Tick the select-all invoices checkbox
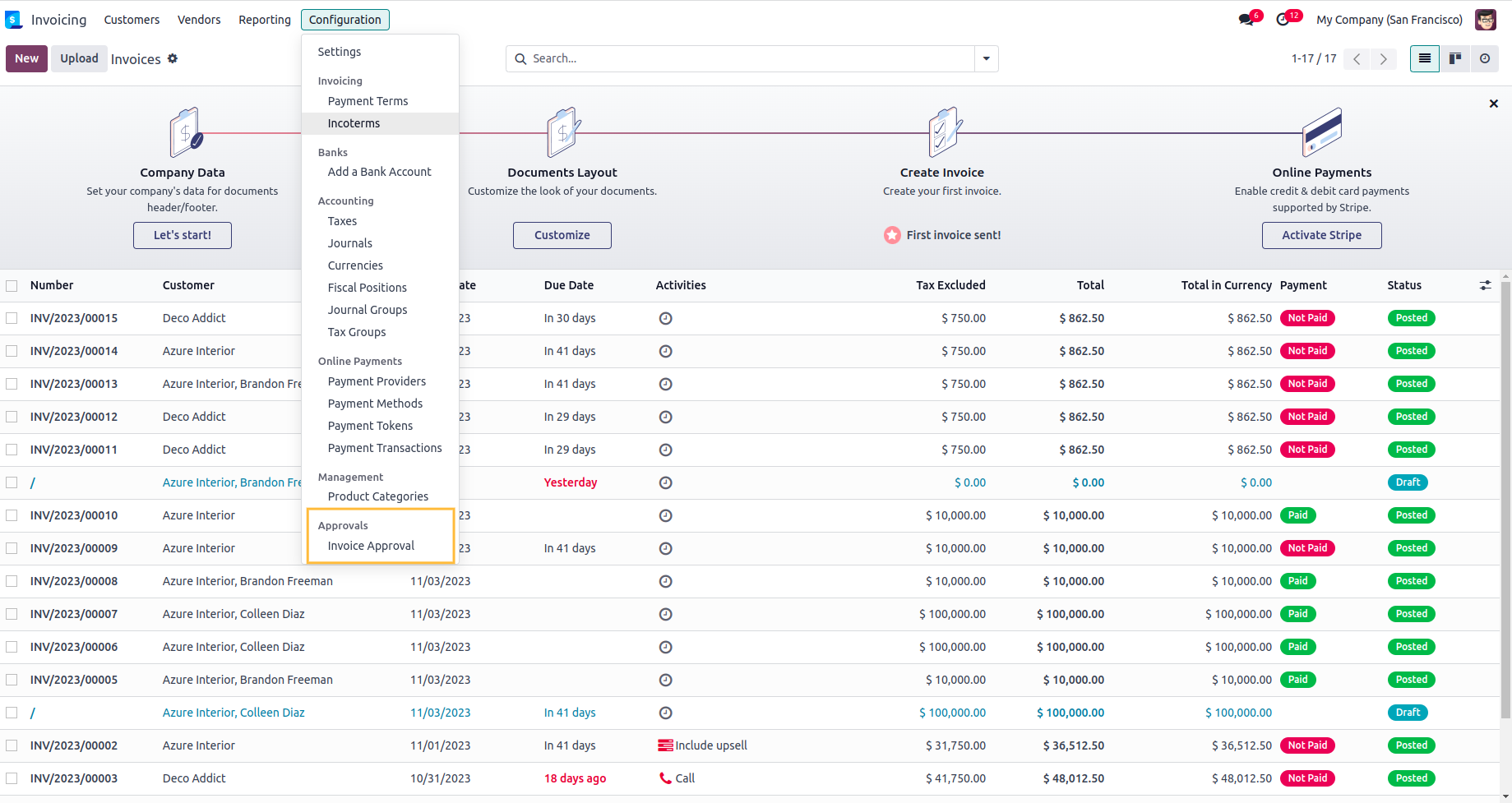The height and width of the screenshot is (803, 1512). [x=12, y=285]
